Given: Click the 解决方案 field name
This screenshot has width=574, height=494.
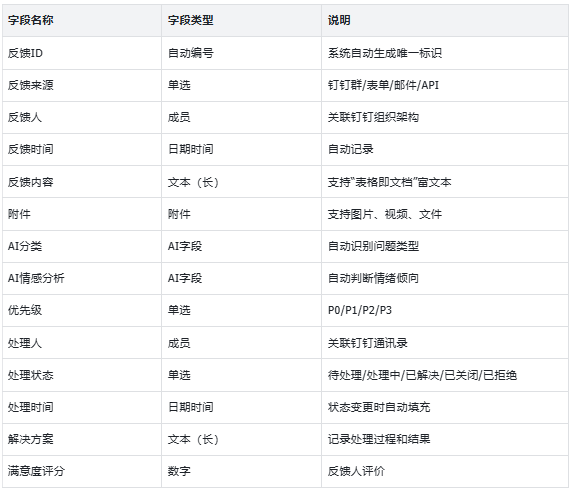Looking at the screenshot, I should [30, 439].
